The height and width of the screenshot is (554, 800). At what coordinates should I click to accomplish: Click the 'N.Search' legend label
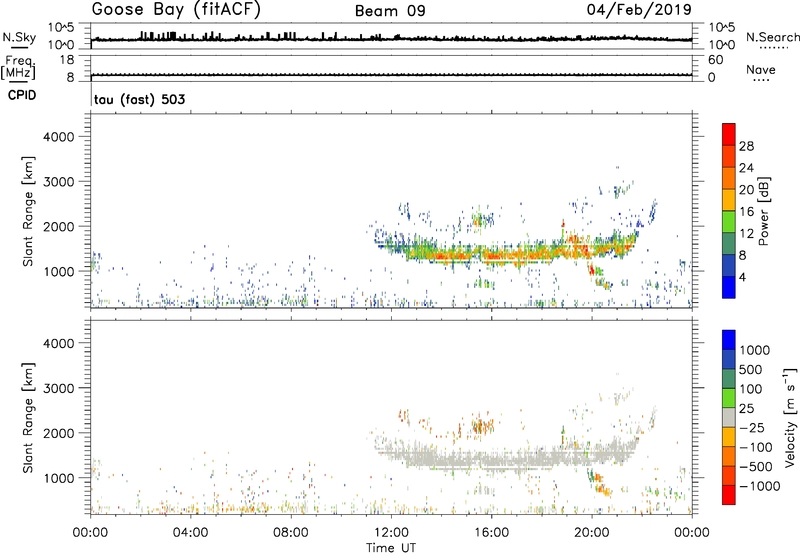click(772, 37)
